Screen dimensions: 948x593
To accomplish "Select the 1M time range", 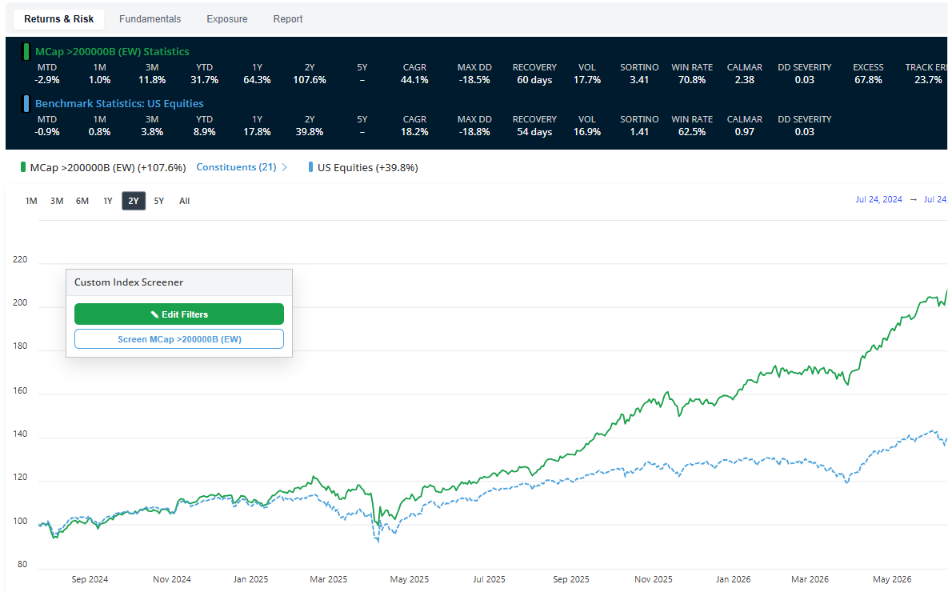I will (31, 201).
